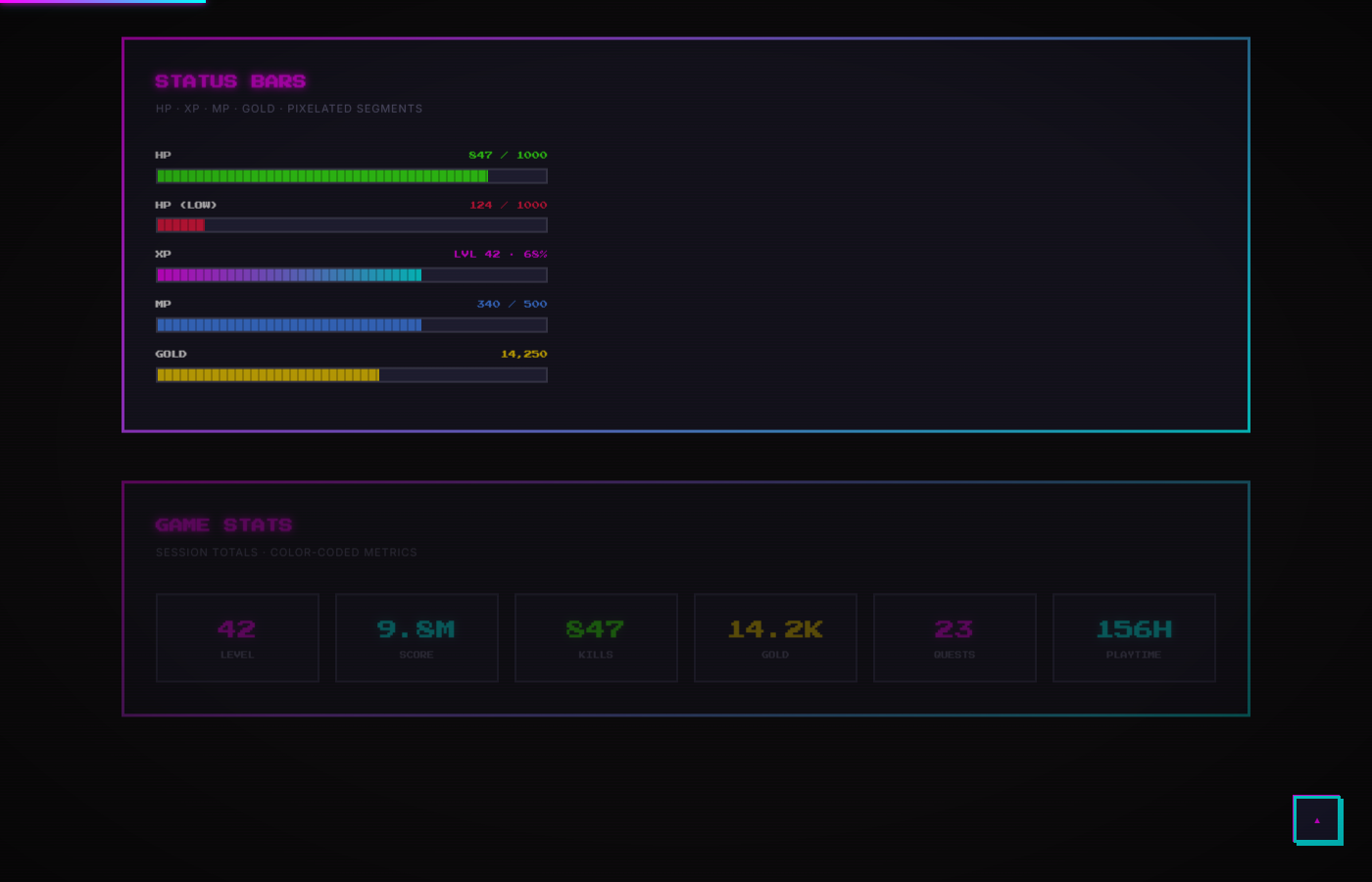This screenshot has width=1372, height=882.
Task: Click the 14,250 gold amount
Action: click(523, 354)
